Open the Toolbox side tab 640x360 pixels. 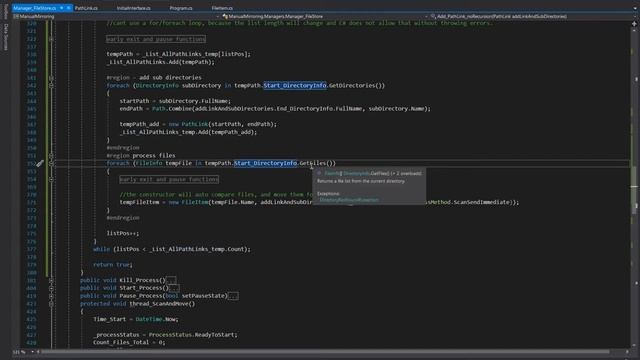(5, 11)
